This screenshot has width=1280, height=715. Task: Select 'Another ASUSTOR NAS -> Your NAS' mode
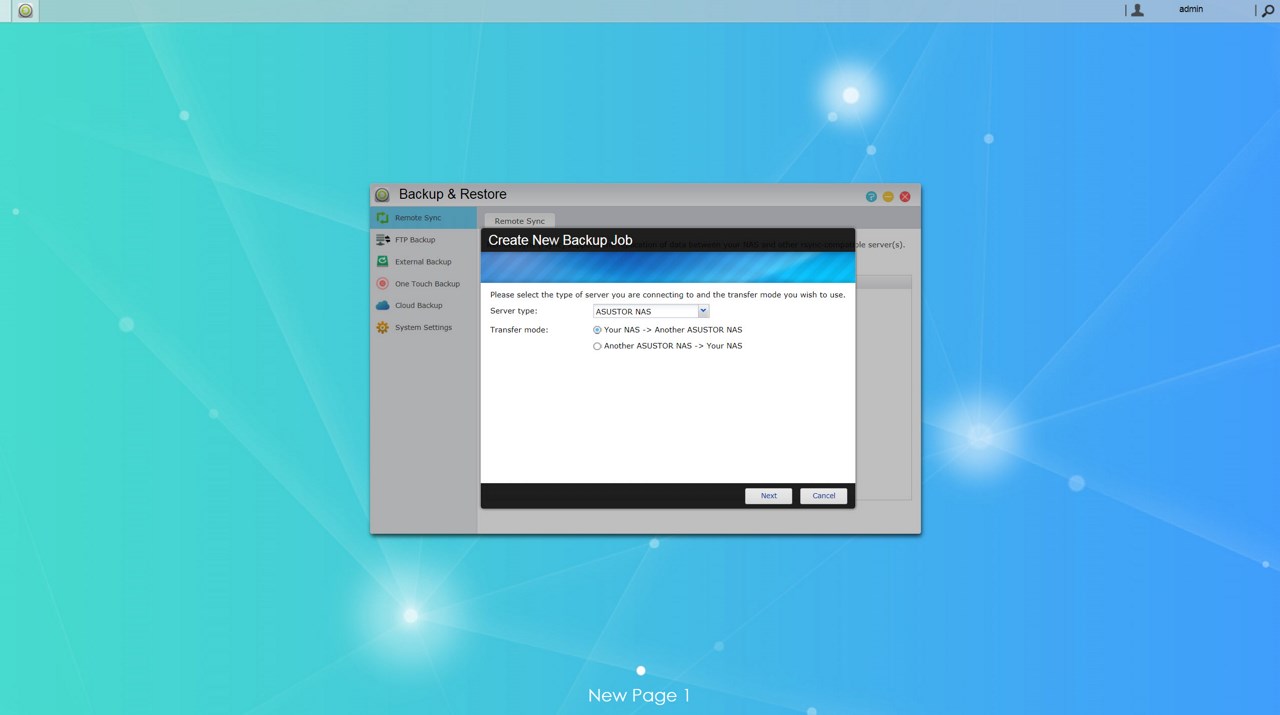597,346
